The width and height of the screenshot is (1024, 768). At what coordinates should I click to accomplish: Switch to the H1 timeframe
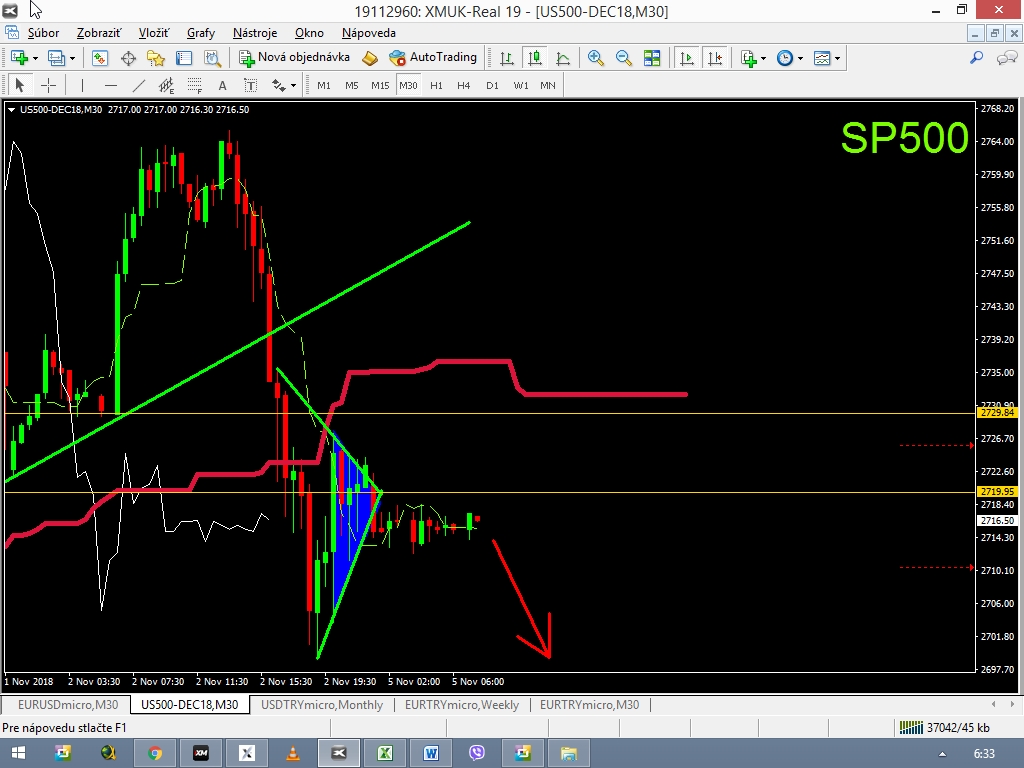pos(436,86)
